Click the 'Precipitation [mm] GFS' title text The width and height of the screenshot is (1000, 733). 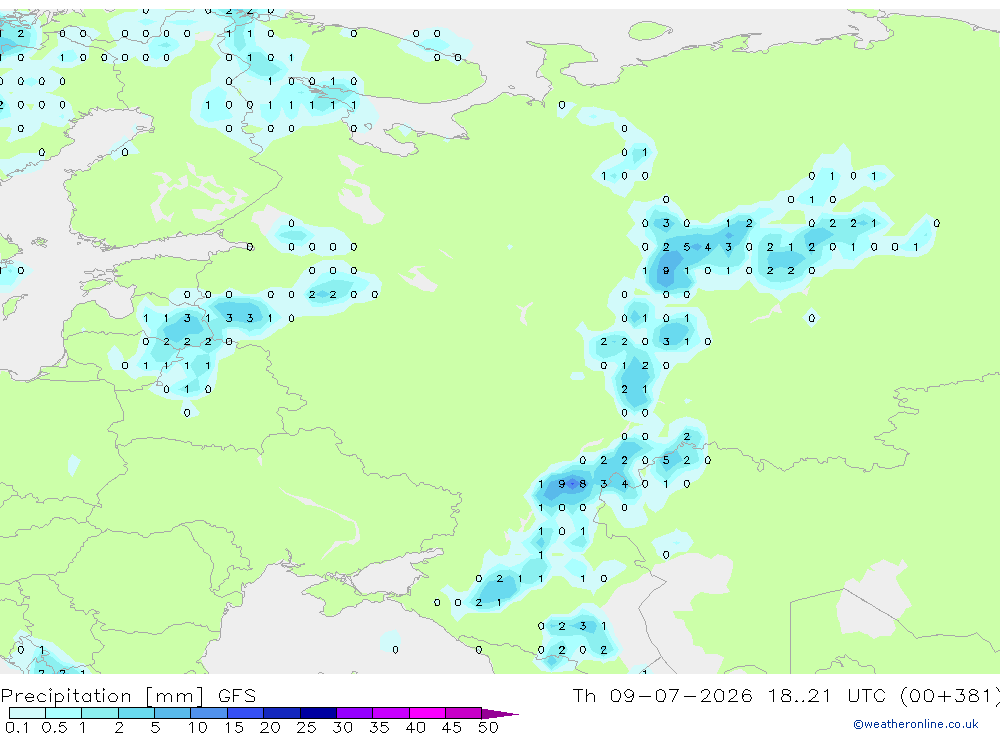tap(128, 695)
